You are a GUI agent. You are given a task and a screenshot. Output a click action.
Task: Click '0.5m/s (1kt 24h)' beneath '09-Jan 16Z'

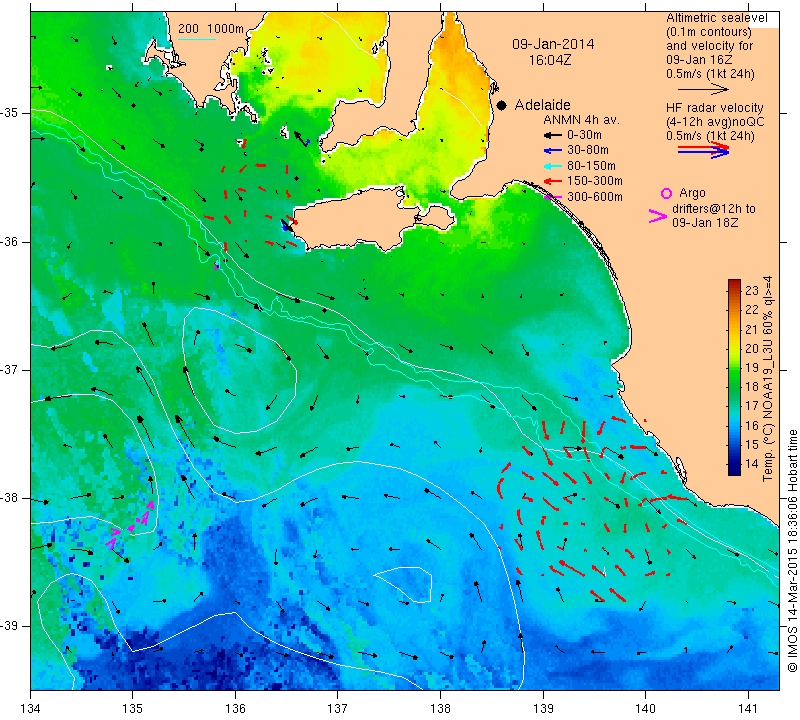coord(710,74)
